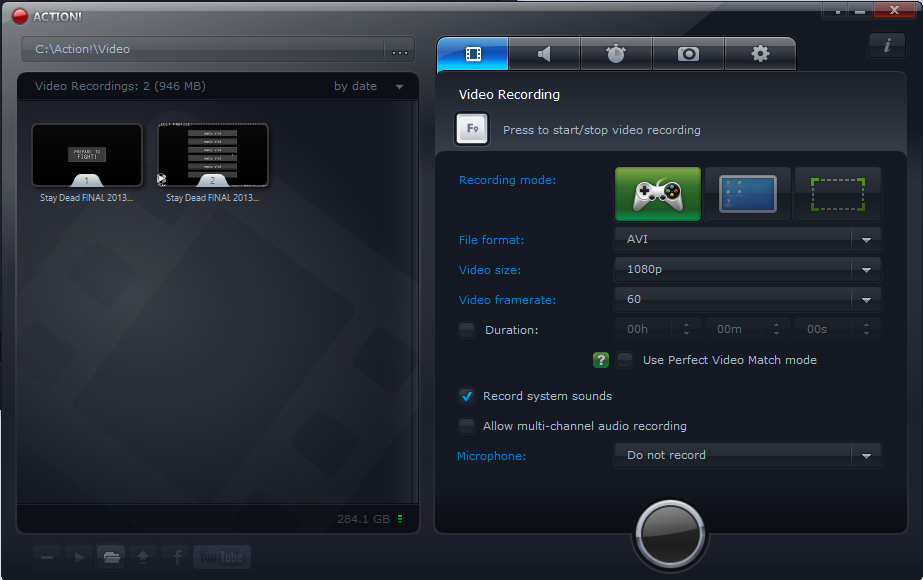The image size is (923, 580).
Task: Click the upload arrow icon
Action: click(x=143, y=557)
